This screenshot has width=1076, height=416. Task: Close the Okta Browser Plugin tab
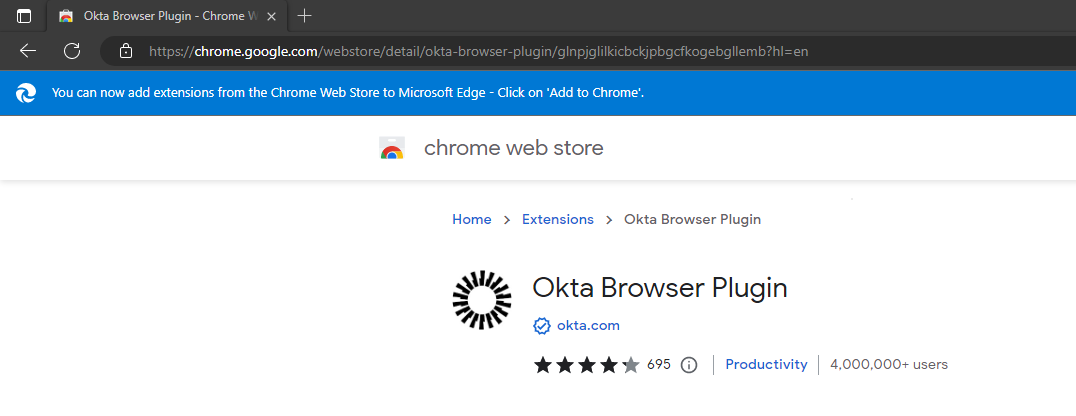272,16
